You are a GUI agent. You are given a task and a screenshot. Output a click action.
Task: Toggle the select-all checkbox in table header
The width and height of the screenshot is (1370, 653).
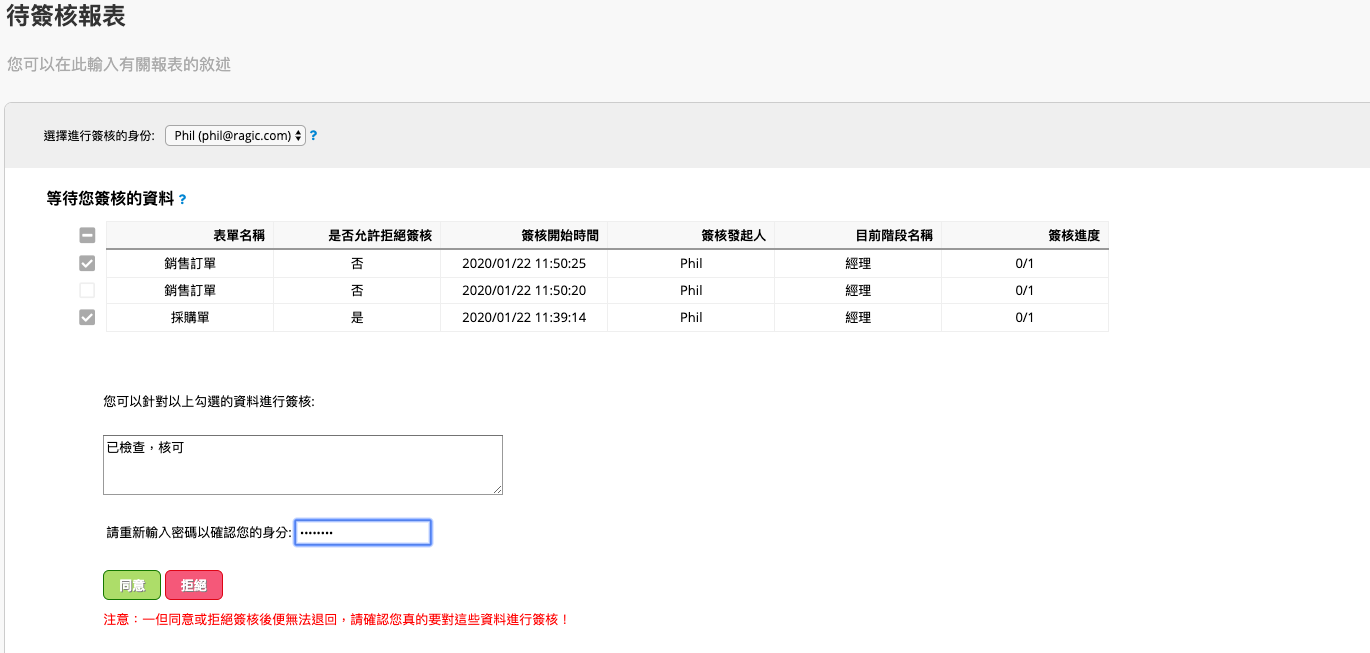[x=87, y=236]
